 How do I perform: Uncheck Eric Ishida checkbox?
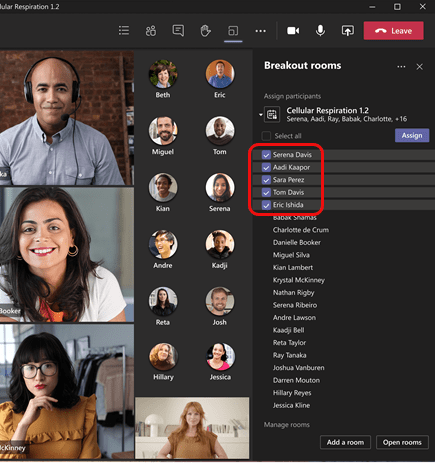tap(266, 205)
